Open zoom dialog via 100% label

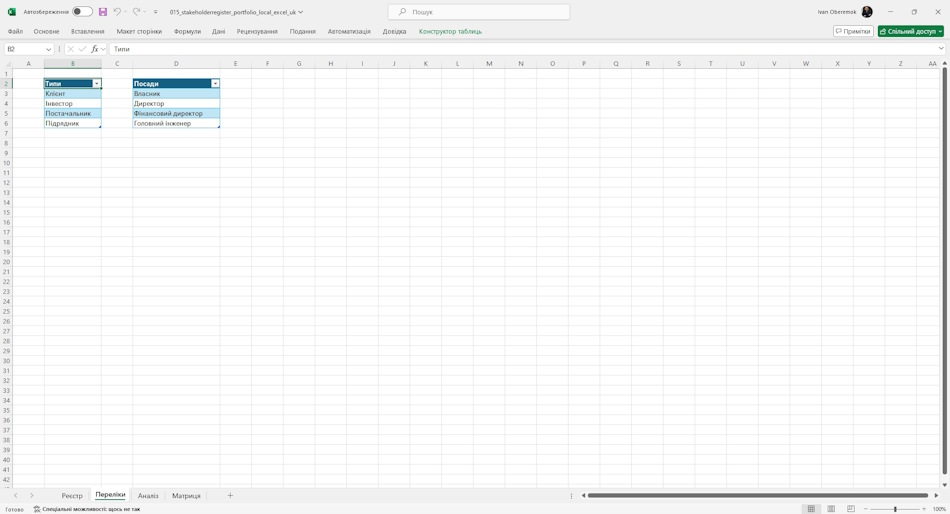point(939,509)
